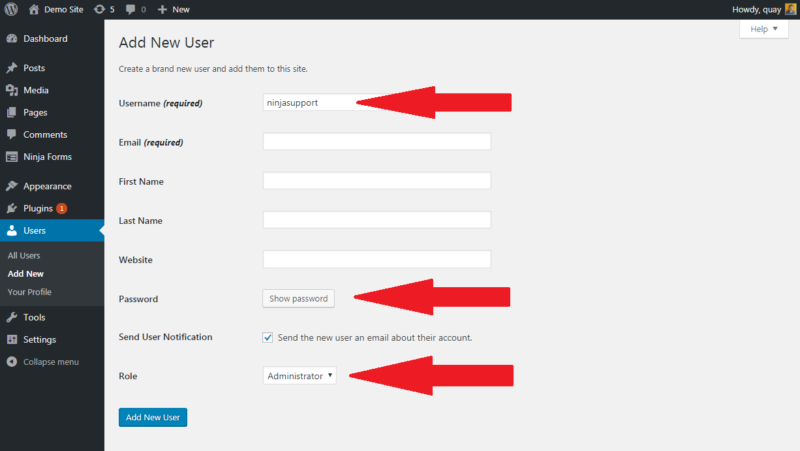The image size is (800, 451).
Task: Click the 'Website' field label
Action: pos(135,260)
